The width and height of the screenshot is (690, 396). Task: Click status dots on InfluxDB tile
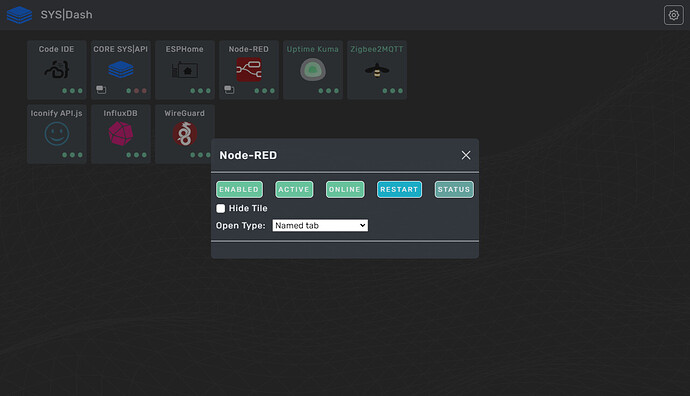pos(136,155)
